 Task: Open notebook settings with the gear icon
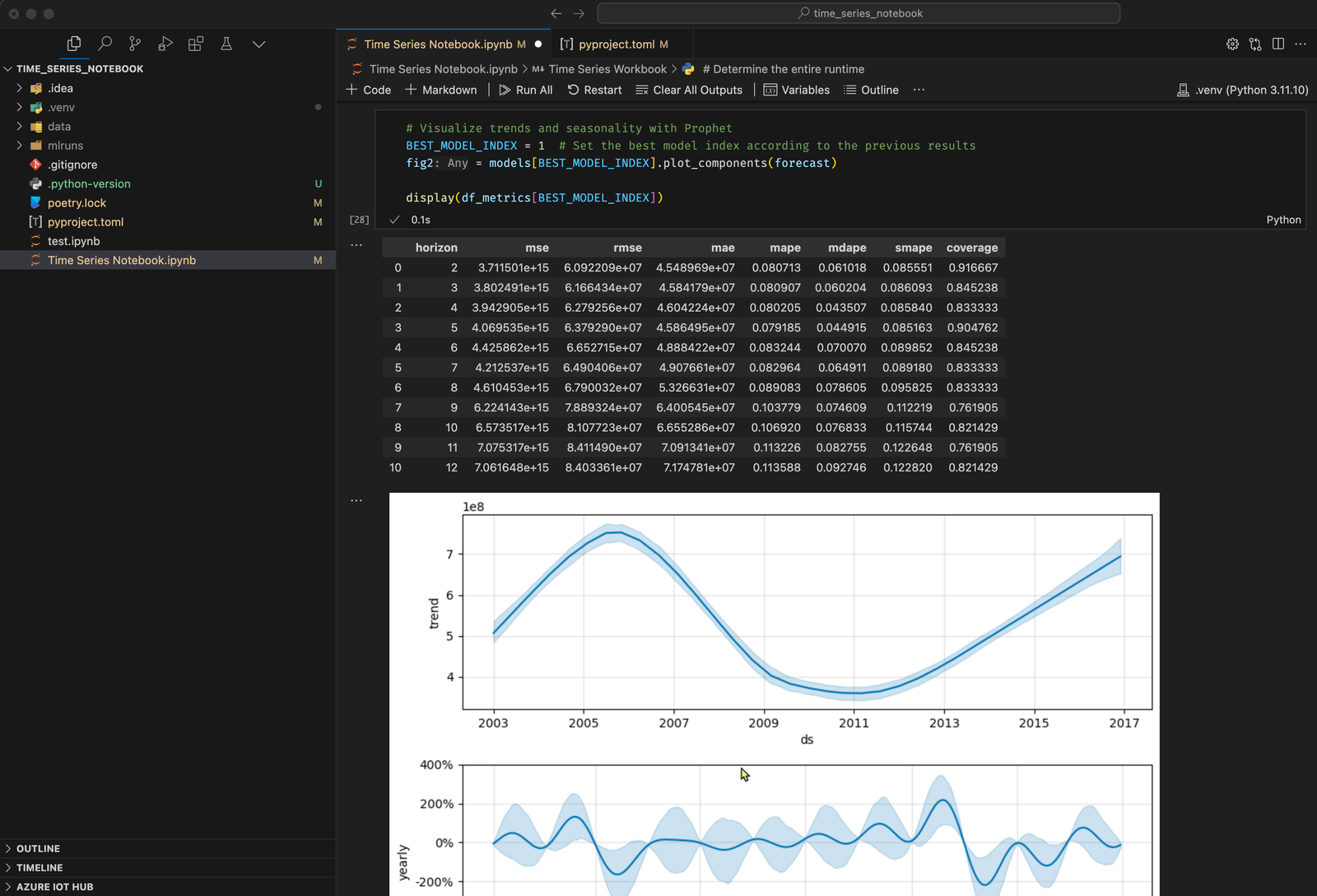(x=1232, y=44)
